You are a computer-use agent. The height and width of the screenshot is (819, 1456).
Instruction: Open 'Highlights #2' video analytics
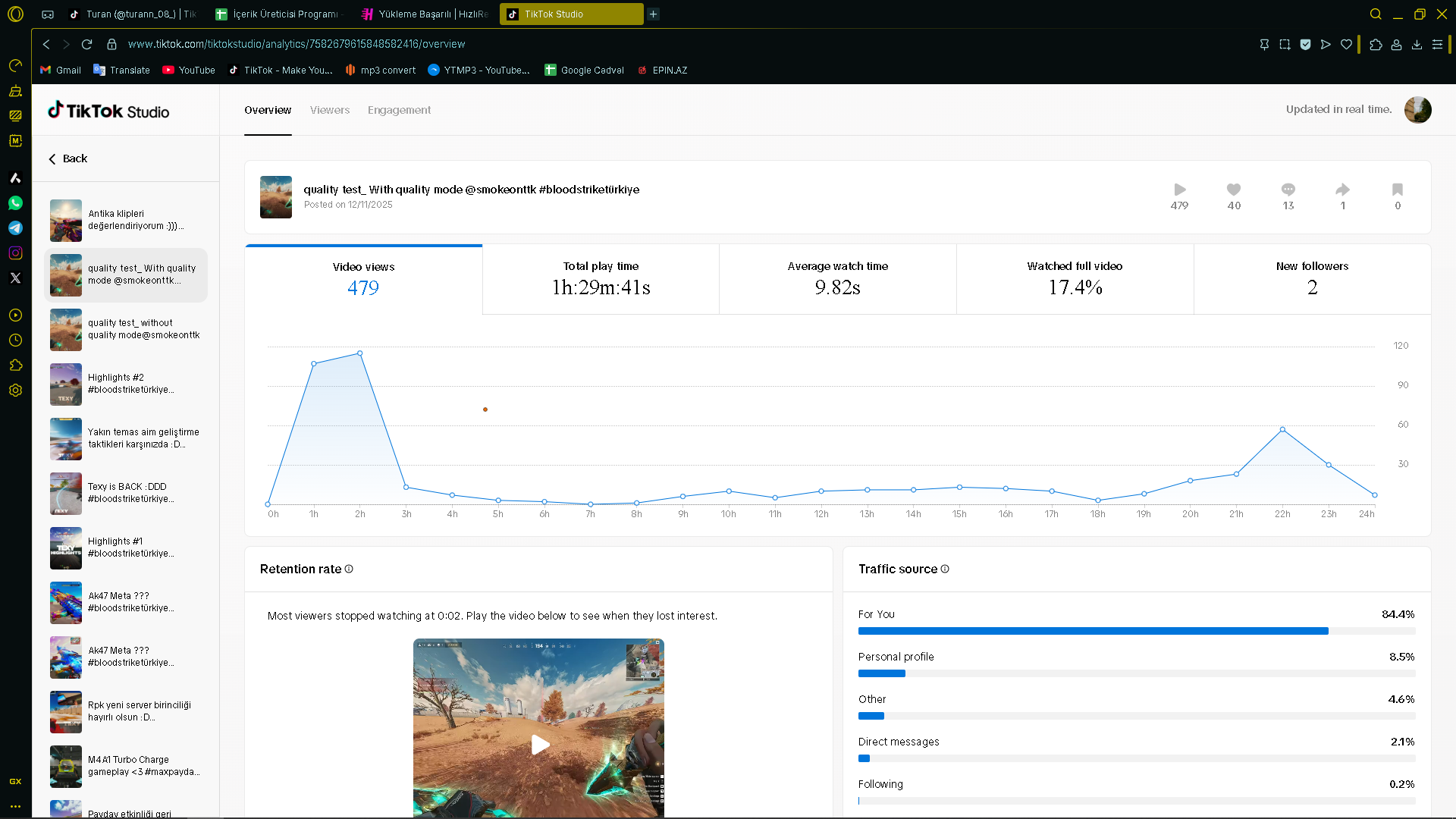126,384
